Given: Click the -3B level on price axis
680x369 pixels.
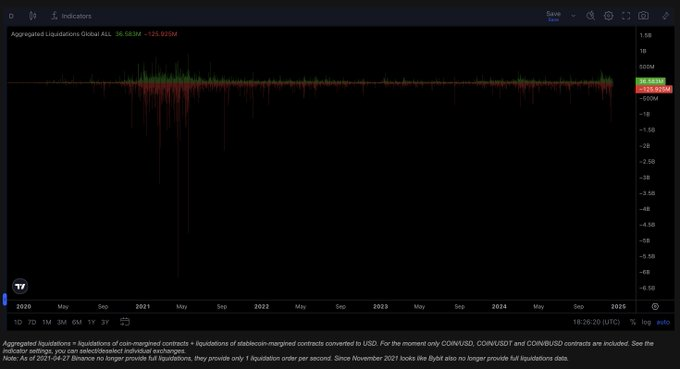Looking at the screenshot, I should pyautogui.click(x=644, y=177).
